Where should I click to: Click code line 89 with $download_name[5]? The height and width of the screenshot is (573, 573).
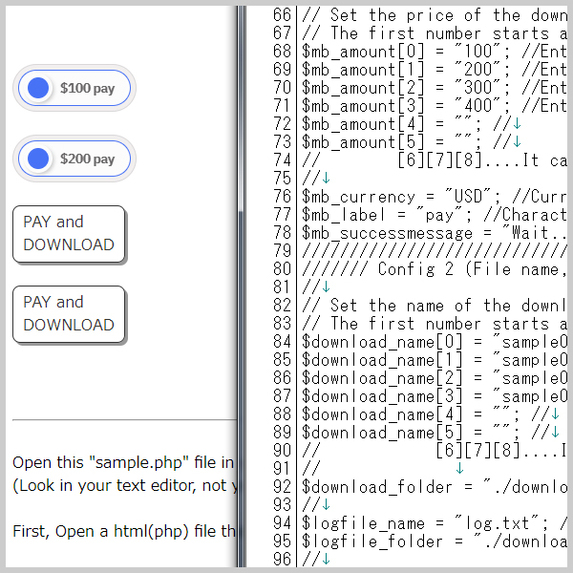(x=431, y=433)
